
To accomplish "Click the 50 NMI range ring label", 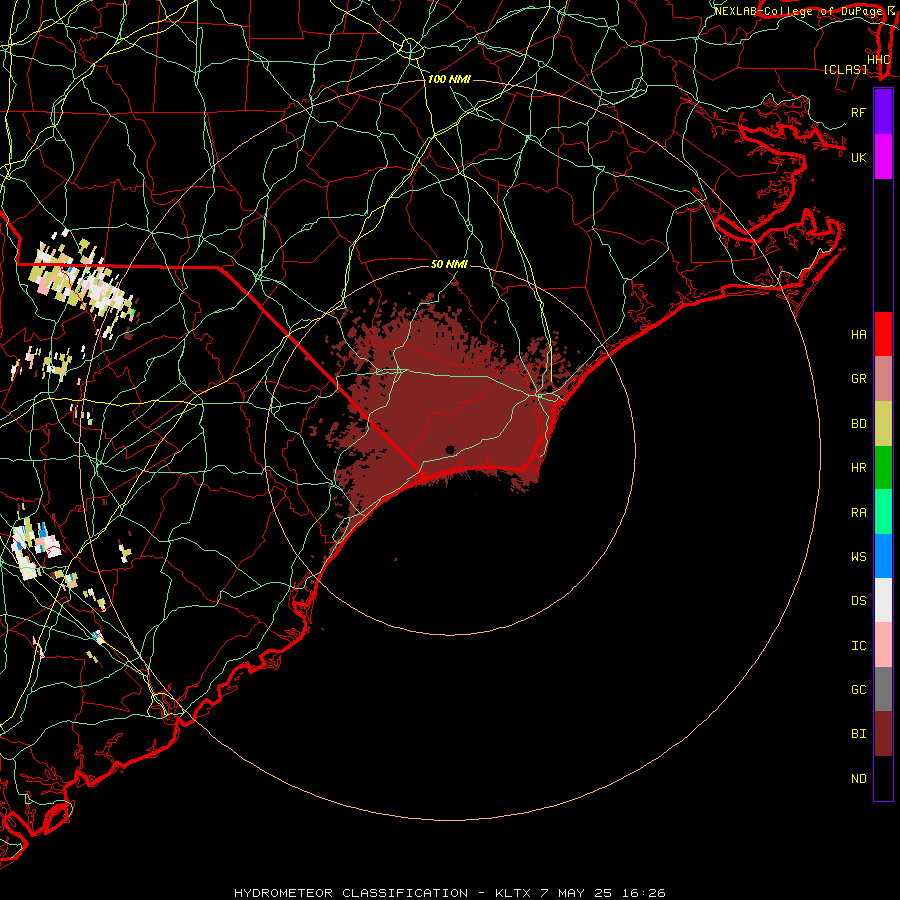I will (449, 264).
